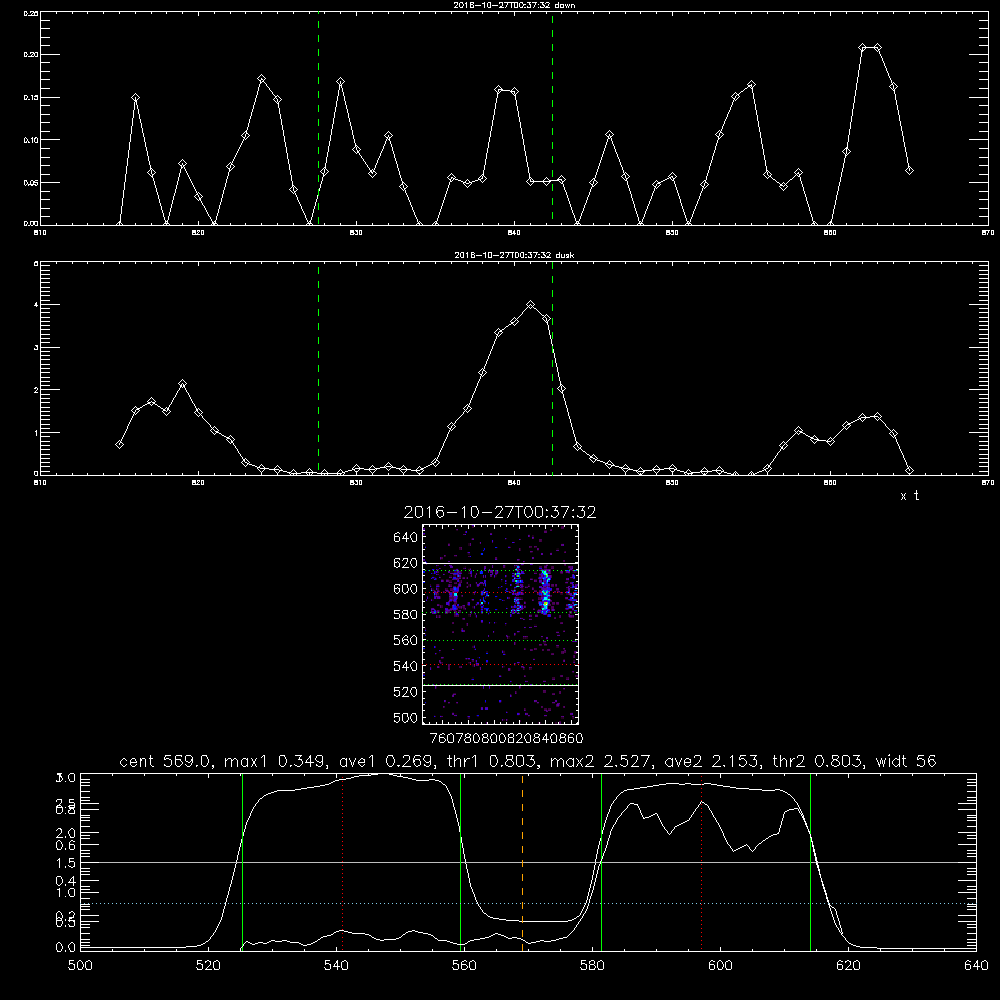This screenshot has height=1000, width=1000.
Task: Click the '600' x-axis label of the bottom plot
Action: (720, 966)
